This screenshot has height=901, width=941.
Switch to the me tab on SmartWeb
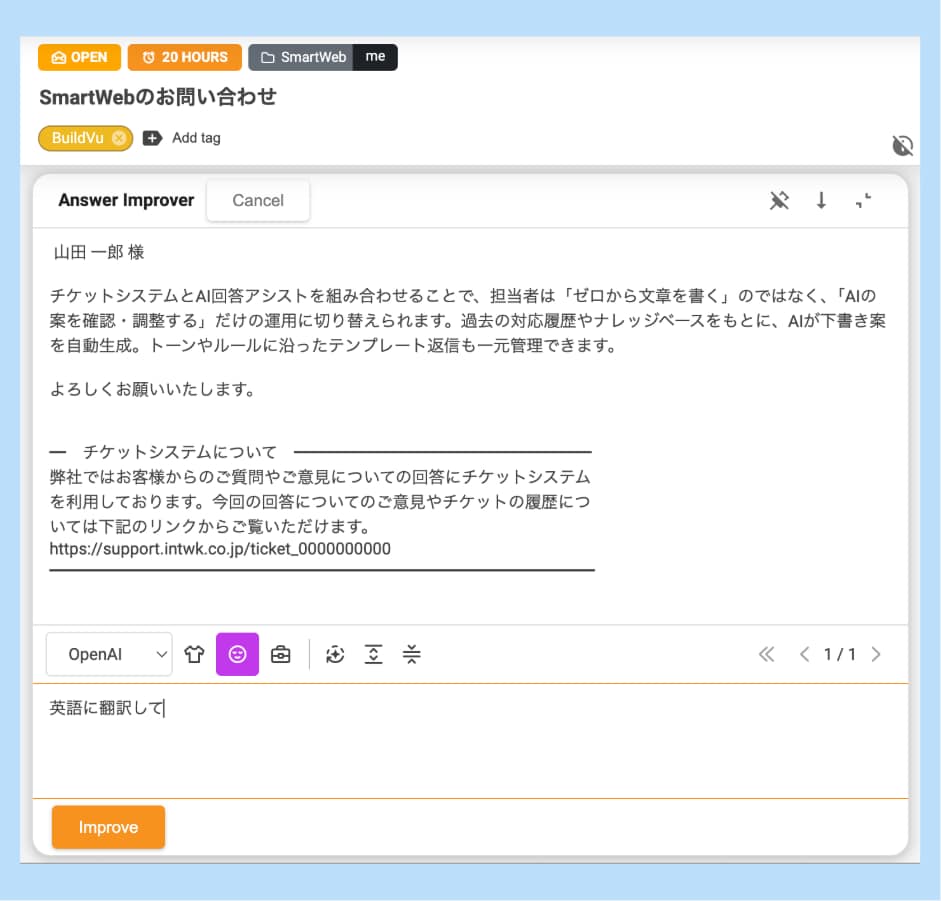[376, 57]
